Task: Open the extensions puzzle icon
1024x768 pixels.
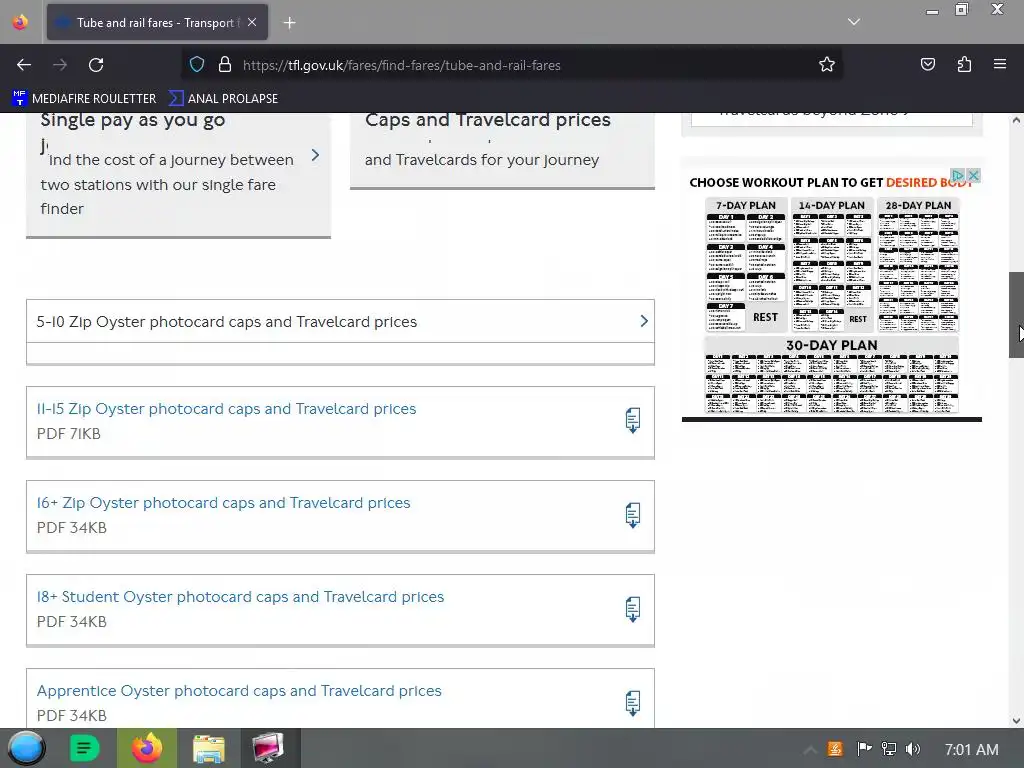Action: click(964, 65)
